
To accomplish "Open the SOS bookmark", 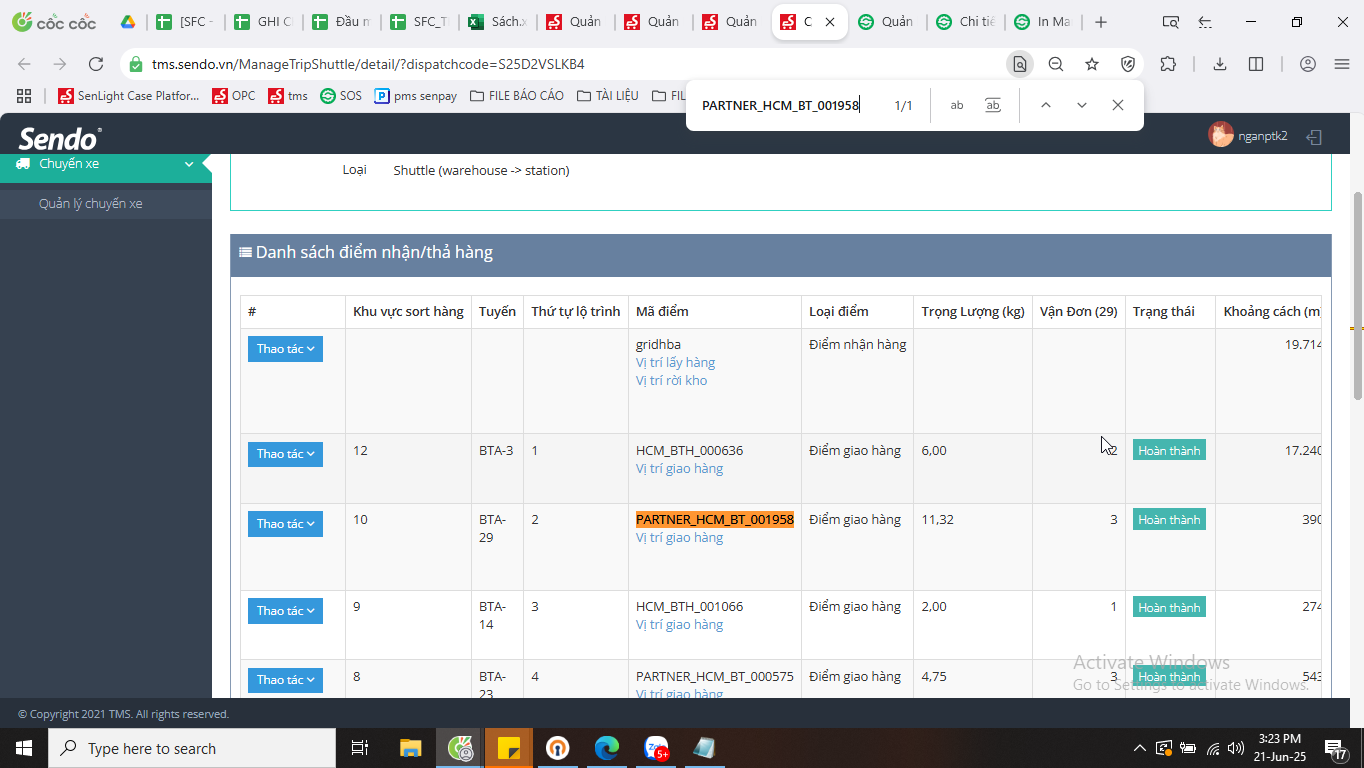I will coord(341,96).
